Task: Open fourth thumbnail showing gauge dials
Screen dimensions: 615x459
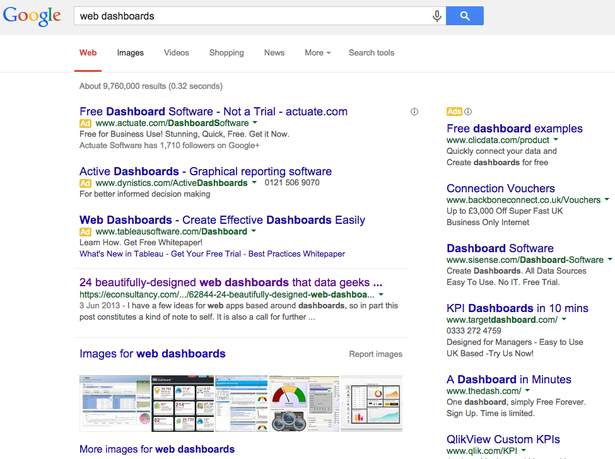Action: pyautogui.click(x=304, y=403)
